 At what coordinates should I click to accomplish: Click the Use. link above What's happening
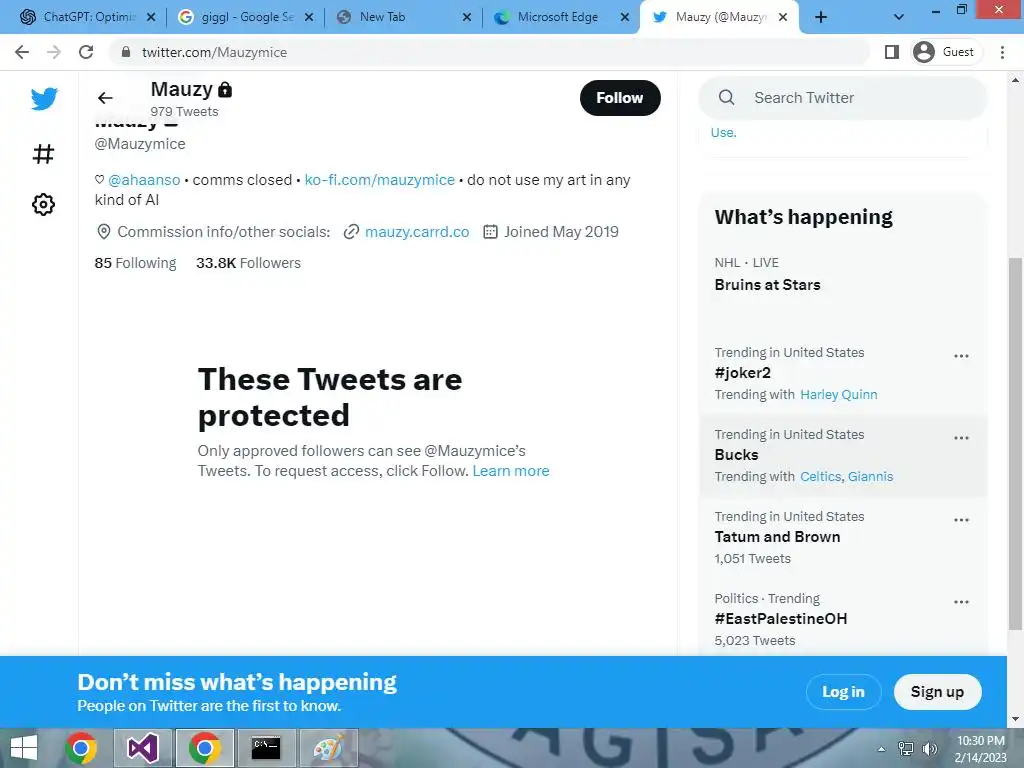[724, 133]
